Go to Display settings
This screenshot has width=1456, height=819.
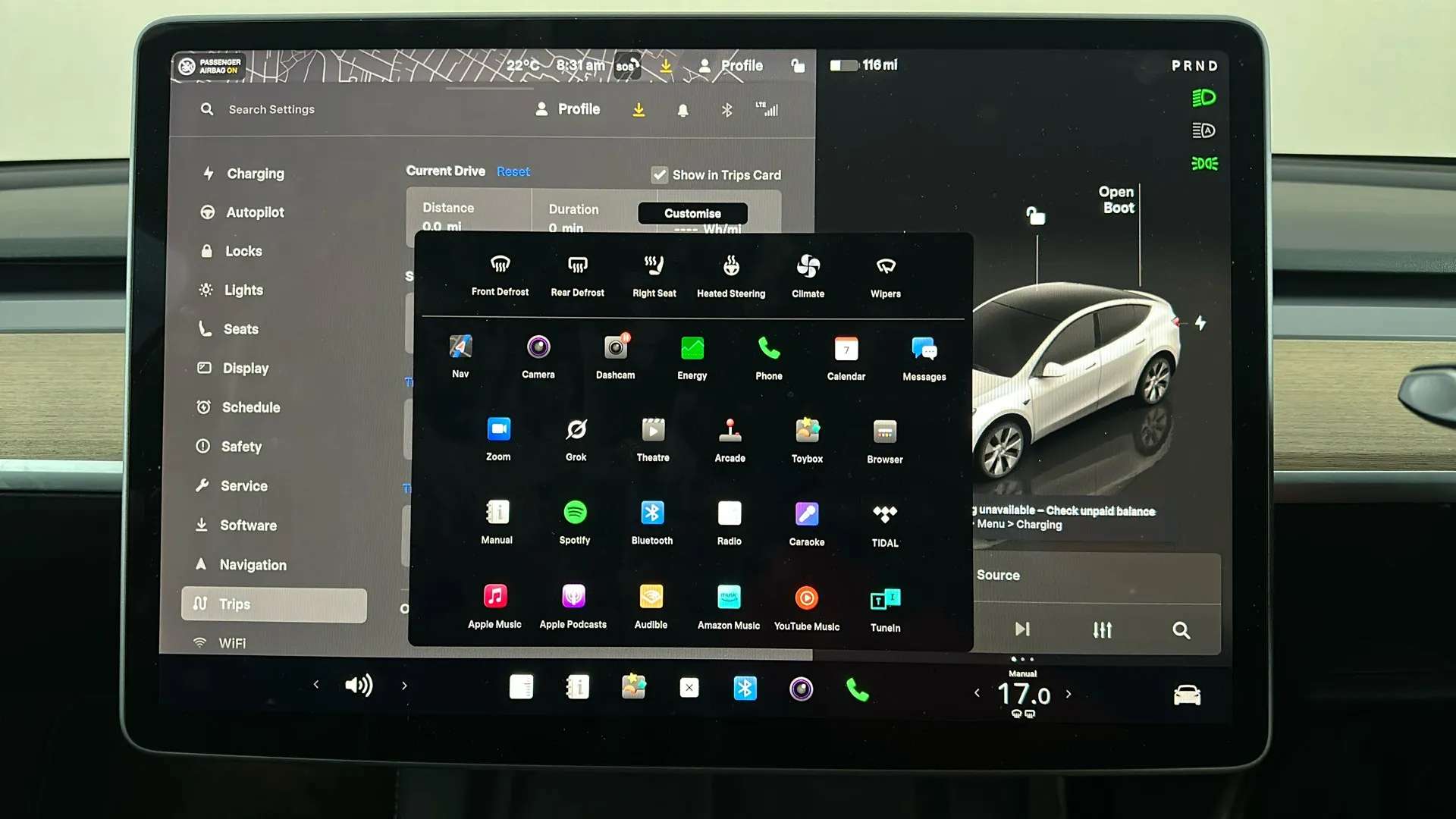[x=234, y=368]
